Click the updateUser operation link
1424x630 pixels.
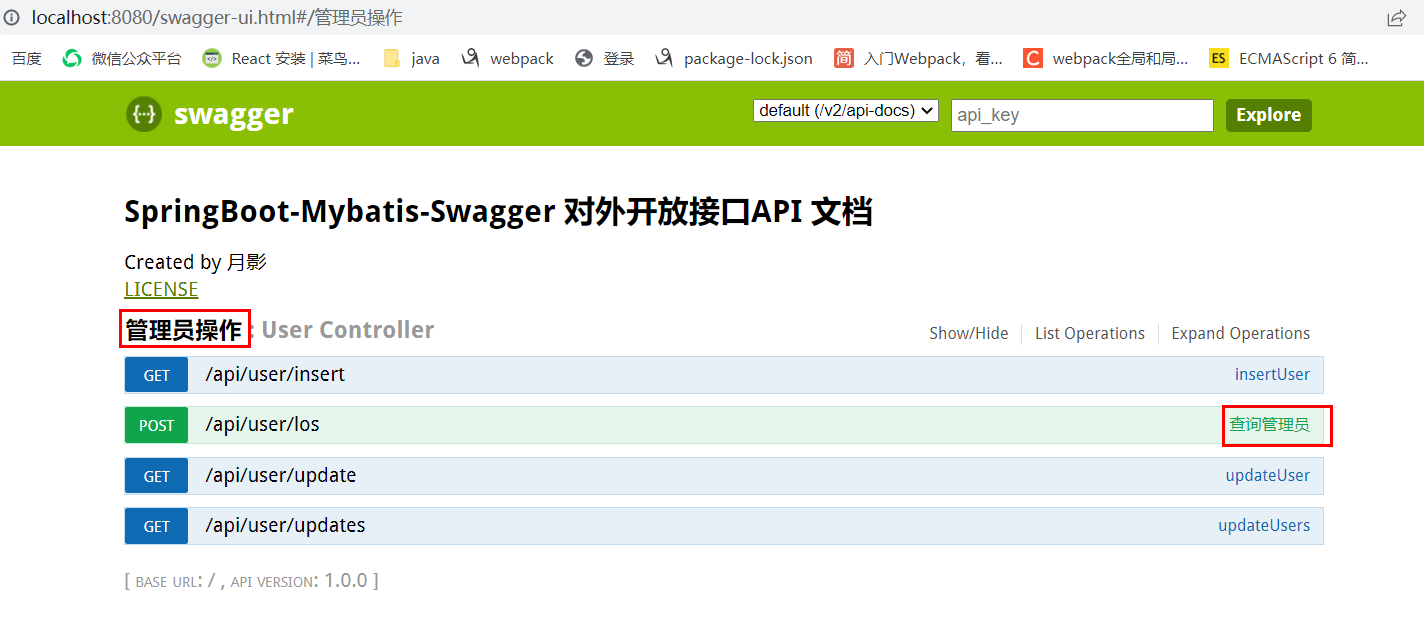tap(1268, 475)
